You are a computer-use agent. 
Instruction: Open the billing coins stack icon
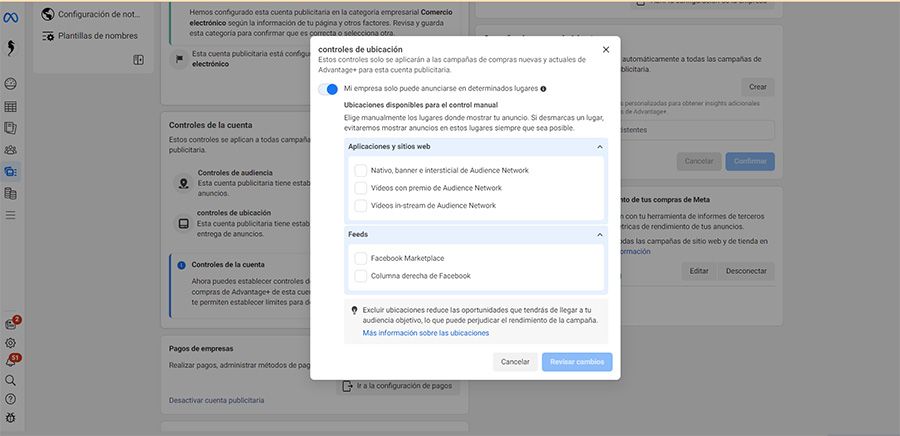click(10, 194)
